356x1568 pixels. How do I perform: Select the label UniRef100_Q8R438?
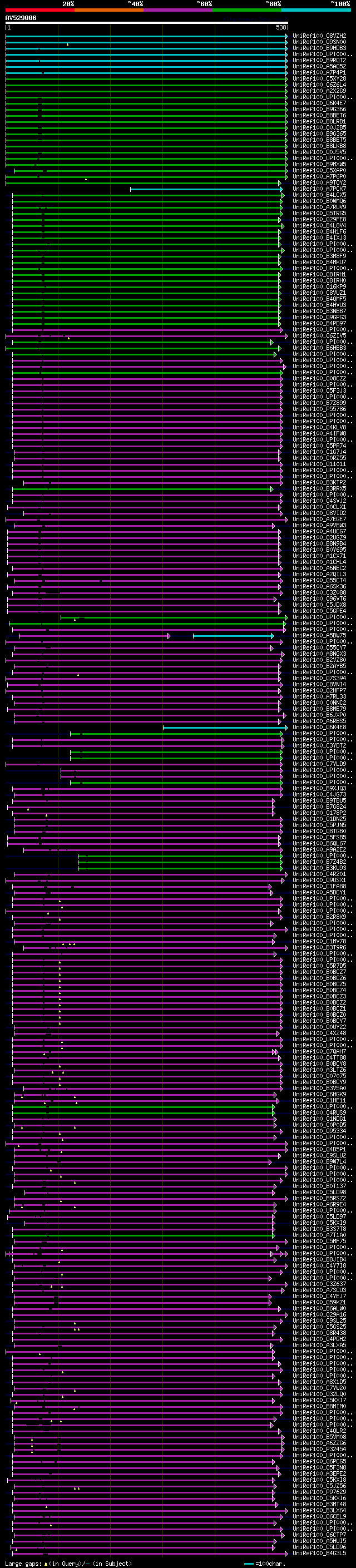(x=319, y=1333)
